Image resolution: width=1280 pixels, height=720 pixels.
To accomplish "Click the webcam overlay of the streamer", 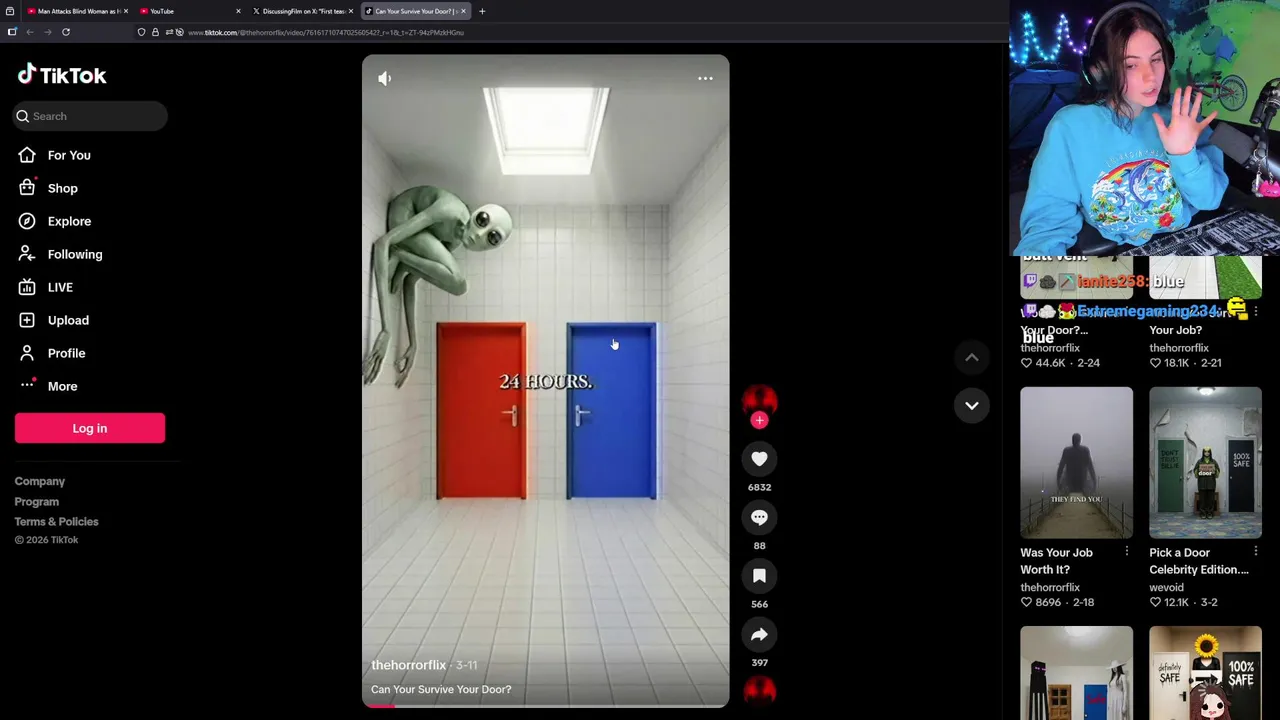I will click(x=1144, y=128).
